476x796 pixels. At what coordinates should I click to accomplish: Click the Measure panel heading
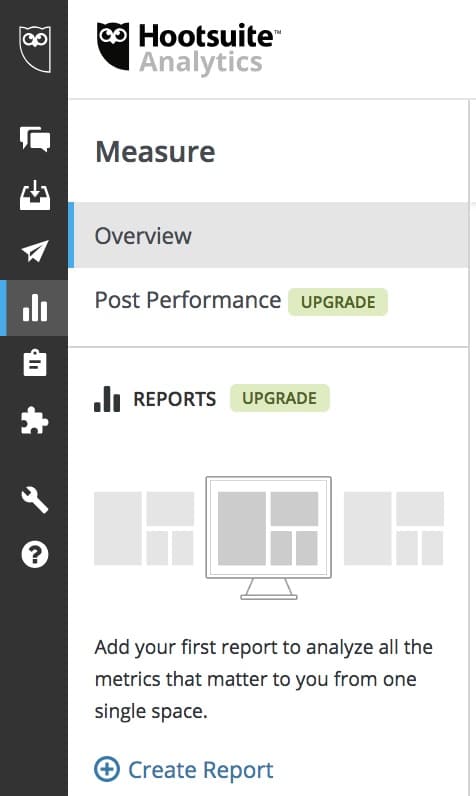click(155, 152)
